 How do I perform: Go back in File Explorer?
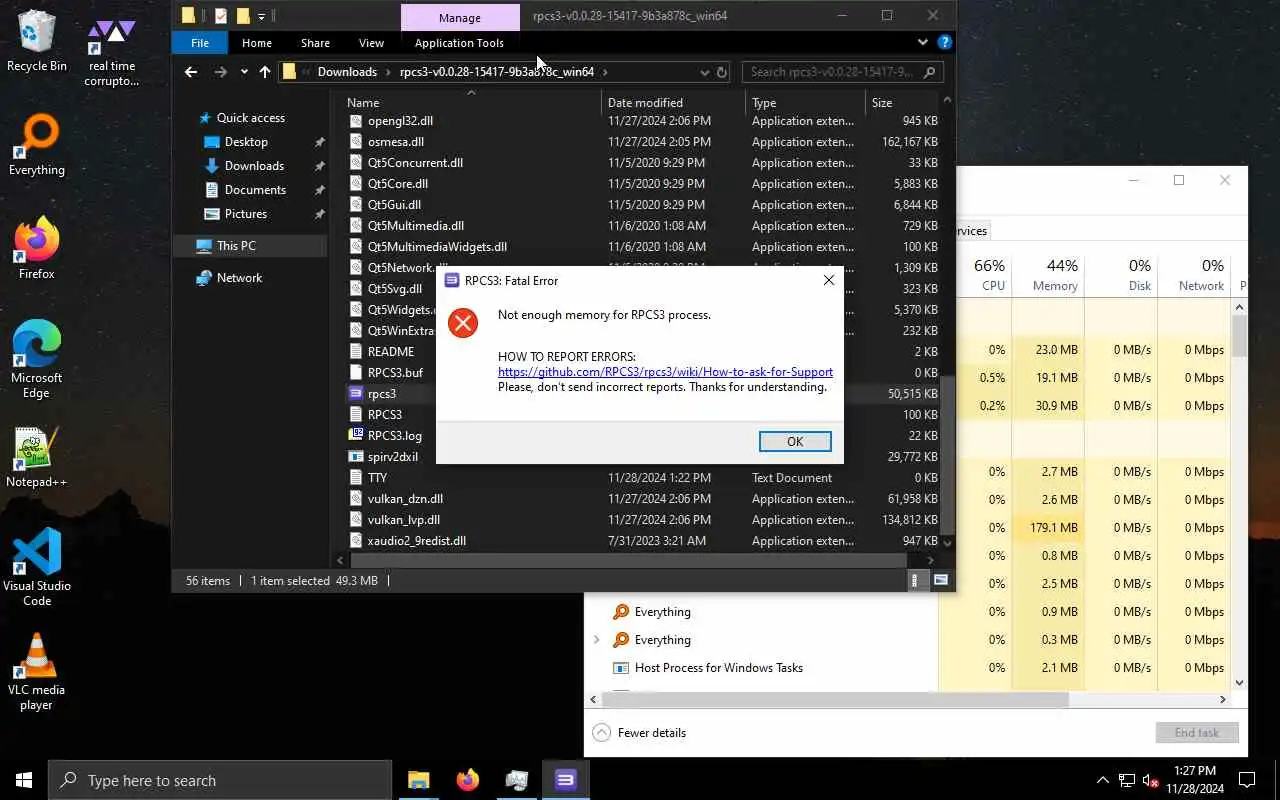coord(191,72)
